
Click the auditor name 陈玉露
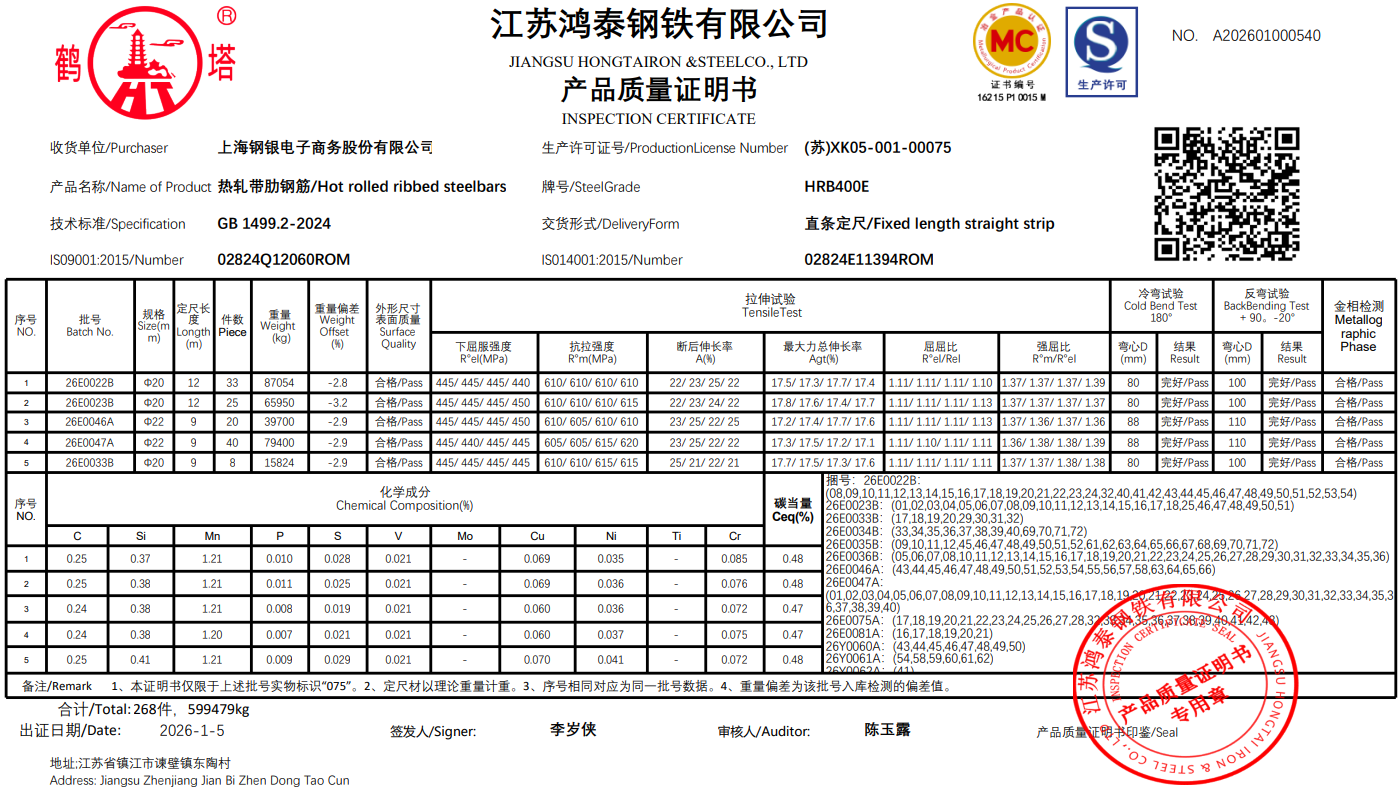[x=887, y=730]
